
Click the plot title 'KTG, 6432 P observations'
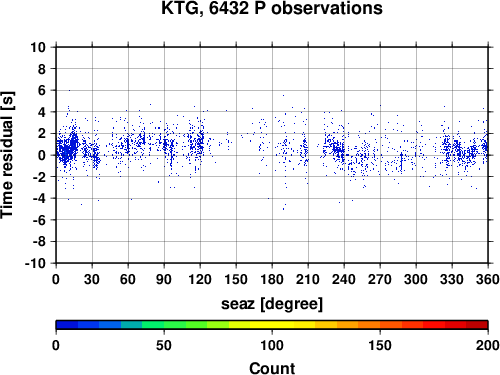[x=272, y=8]
